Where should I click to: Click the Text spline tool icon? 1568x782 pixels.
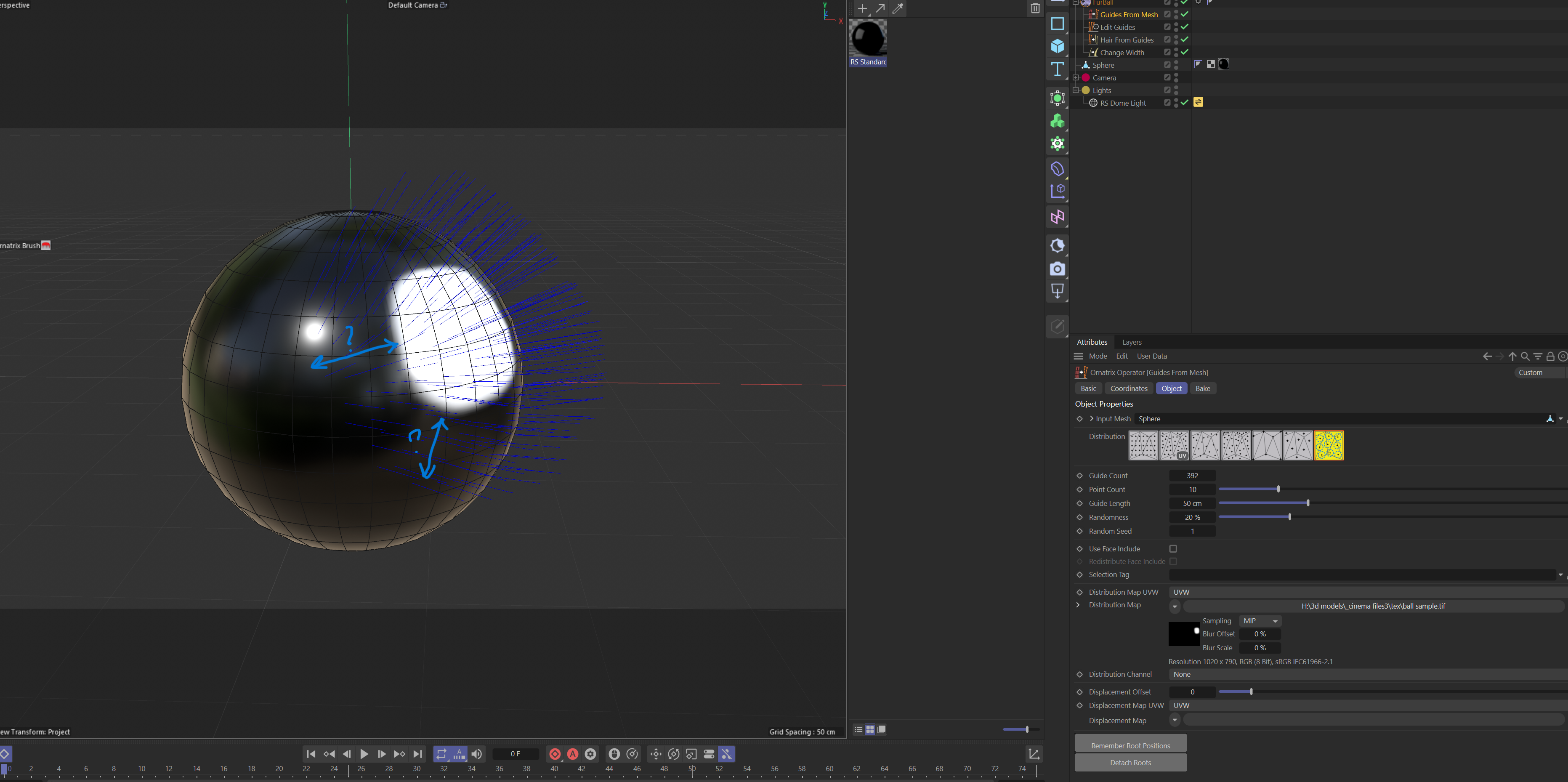pyautogui.click(x=1057, y=69)
